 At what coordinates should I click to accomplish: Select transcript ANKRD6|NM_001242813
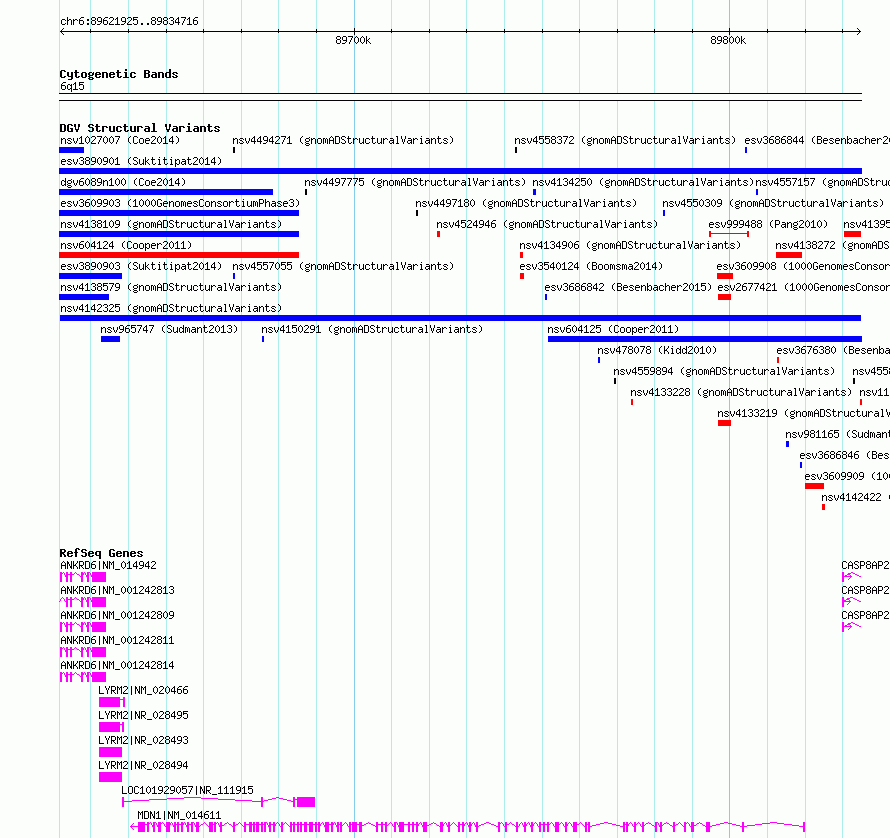point(117,590)
